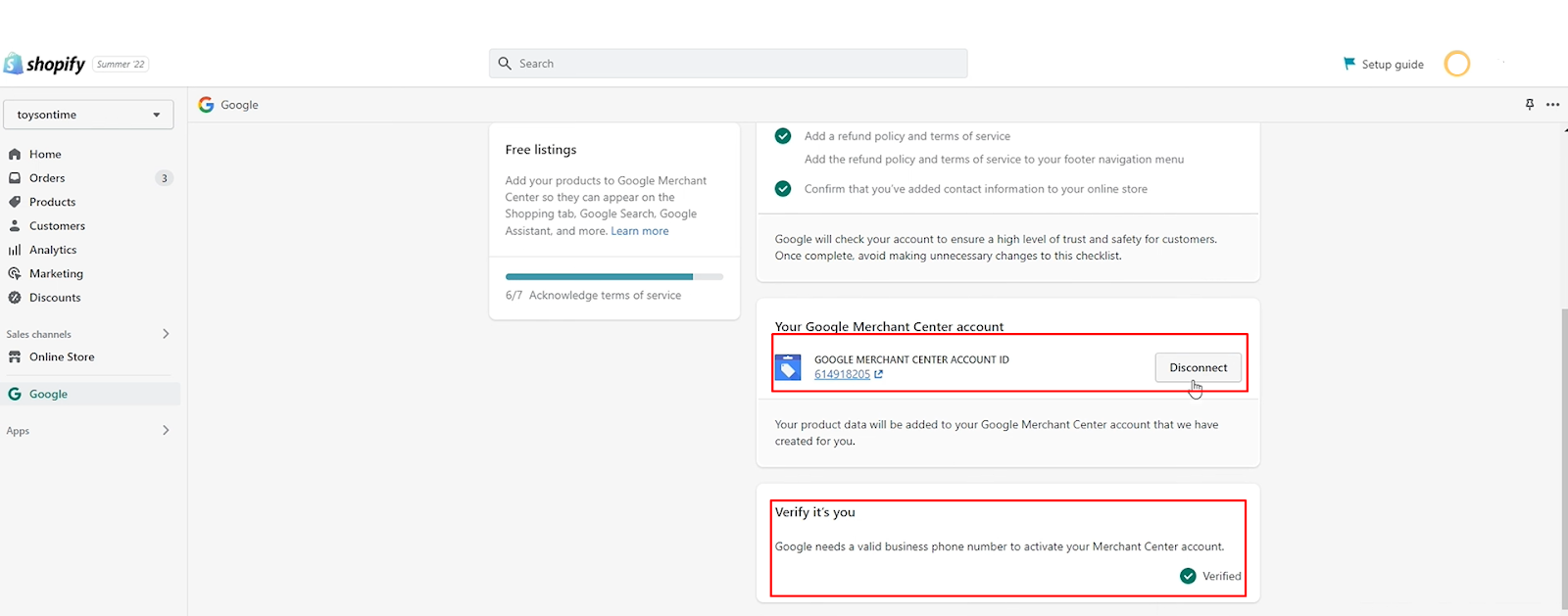Click the Online Store shop icon
Screen dimensions: 1568x616
pyautogui.click(x=15, y=357)
